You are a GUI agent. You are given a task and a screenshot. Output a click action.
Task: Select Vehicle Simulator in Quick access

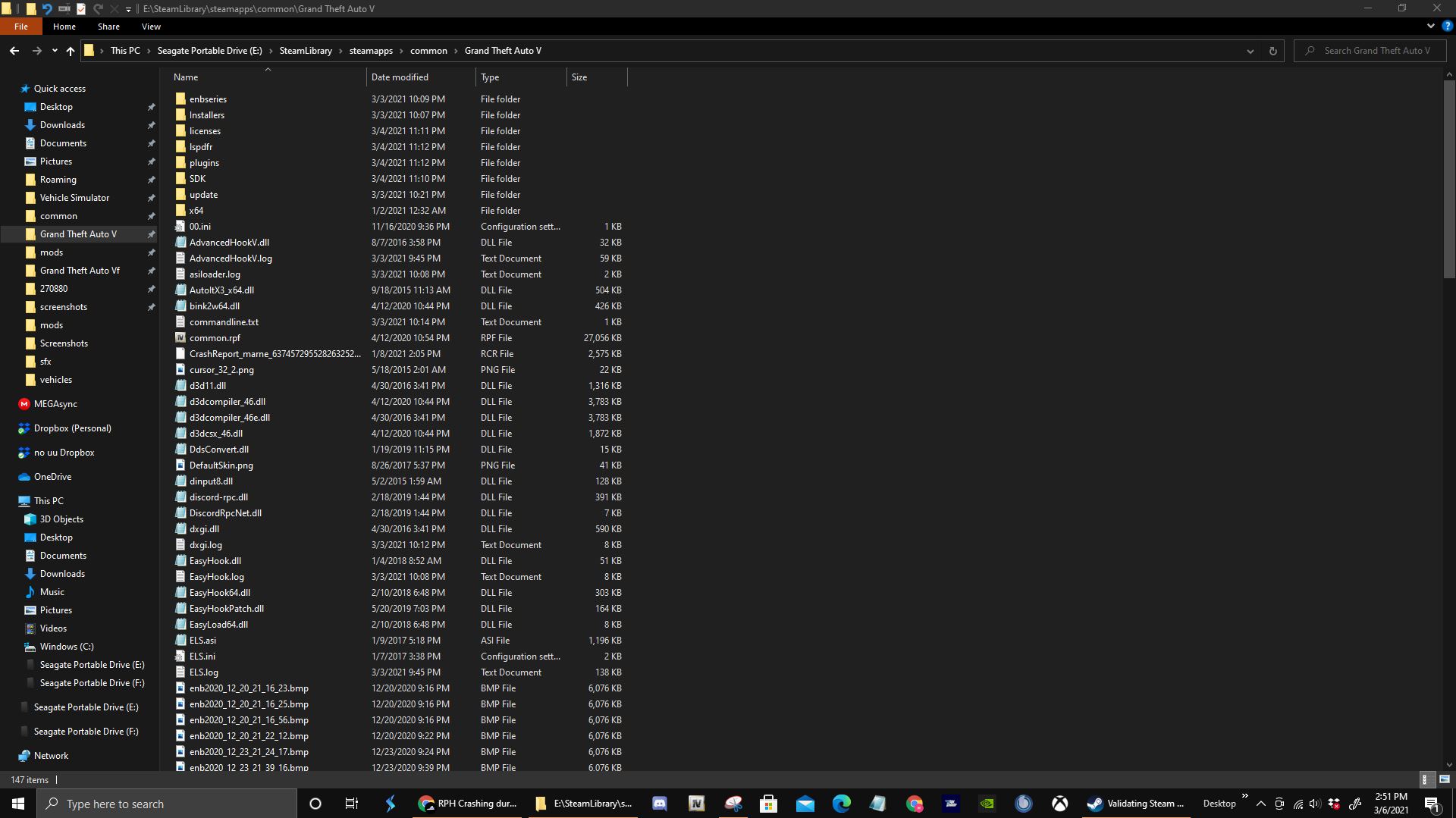click(74, 198)
